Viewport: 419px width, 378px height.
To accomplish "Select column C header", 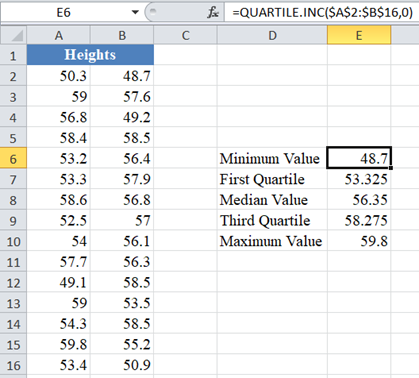I will (185, 35).
